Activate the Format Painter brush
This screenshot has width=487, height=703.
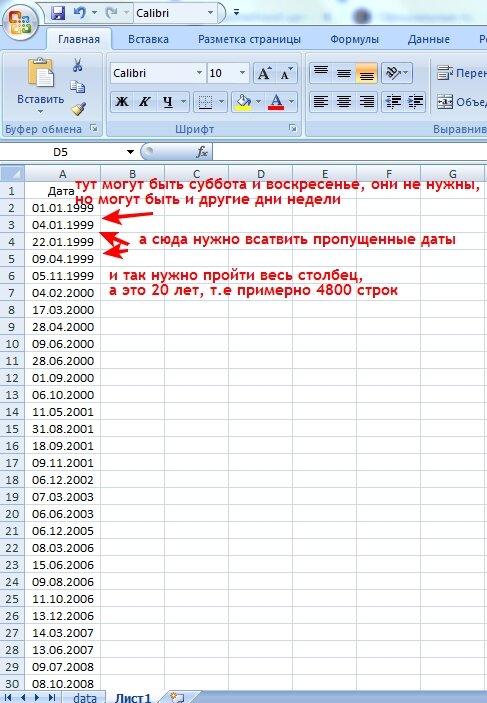point(78,108)
